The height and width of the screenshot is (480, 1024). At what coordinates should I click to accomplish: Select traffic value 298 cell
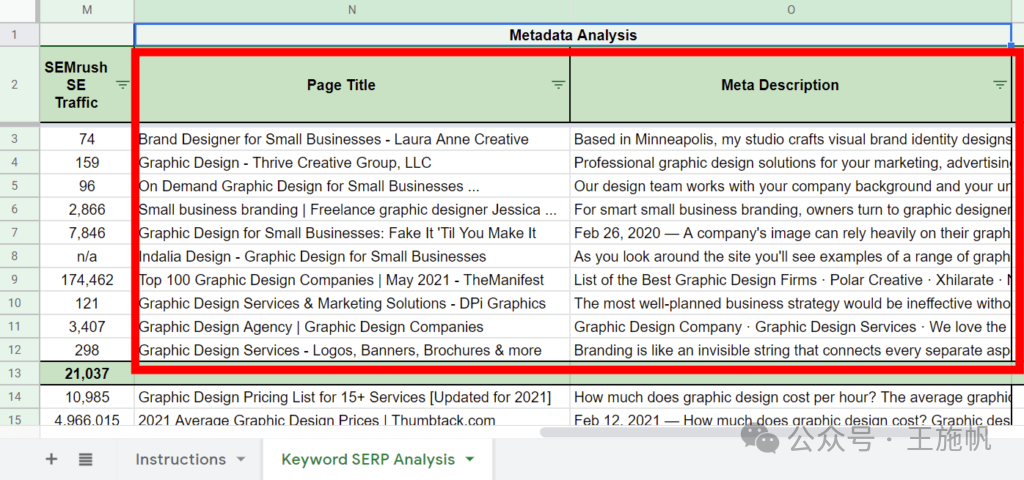[87, 351]
